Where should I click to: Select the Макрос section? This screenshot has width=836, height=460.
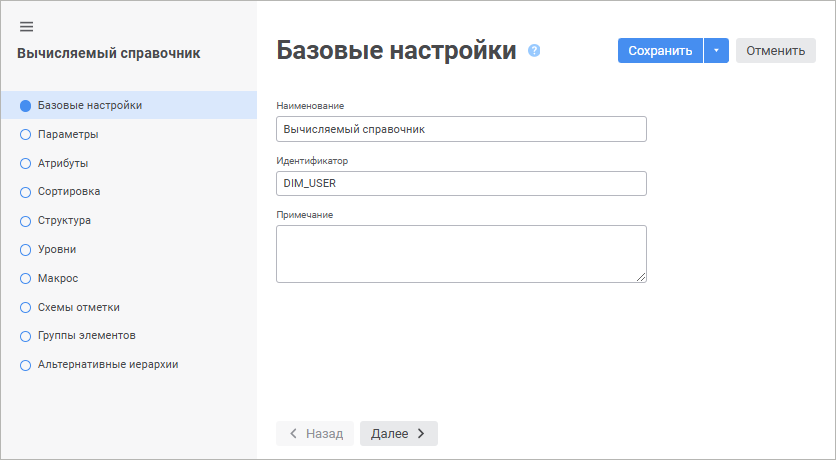(57, 278)
